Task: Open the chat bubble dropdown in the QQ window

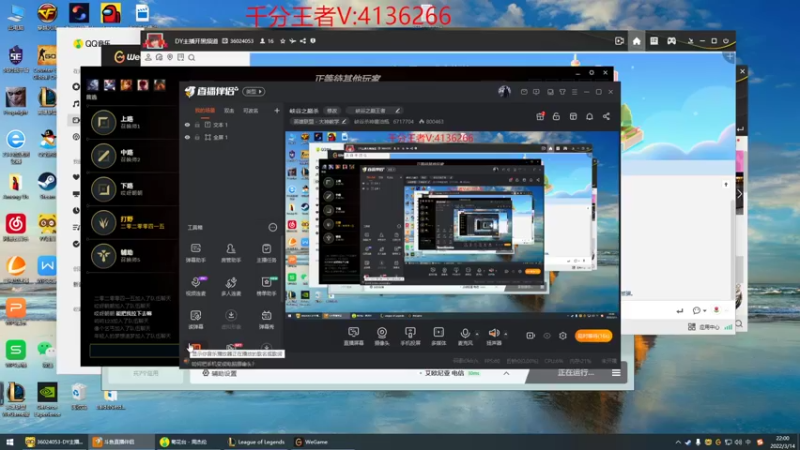Action: coord(699,310)
